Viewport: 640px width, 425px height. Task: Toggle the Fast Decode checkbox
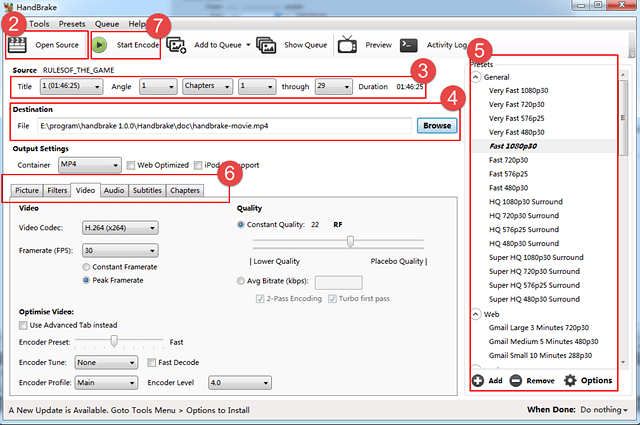[x=152, y=362]
